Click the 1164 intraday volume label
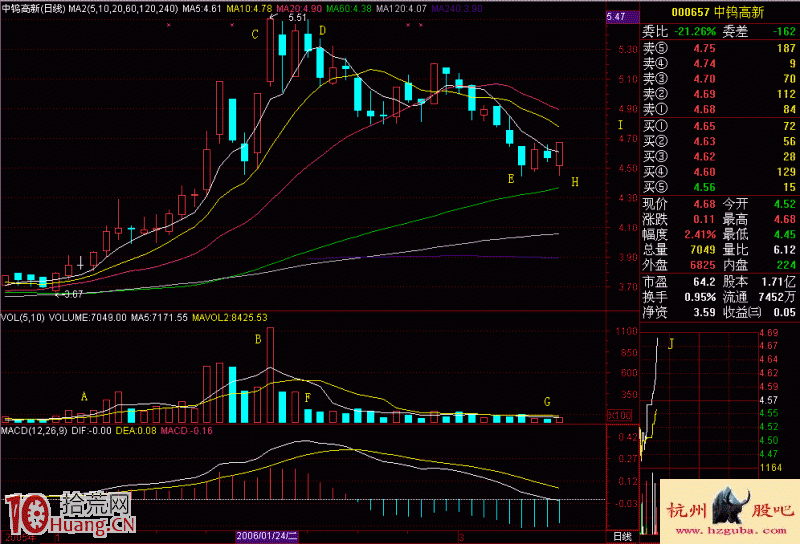This screenshot has width=800, height=544. point(770,468)
